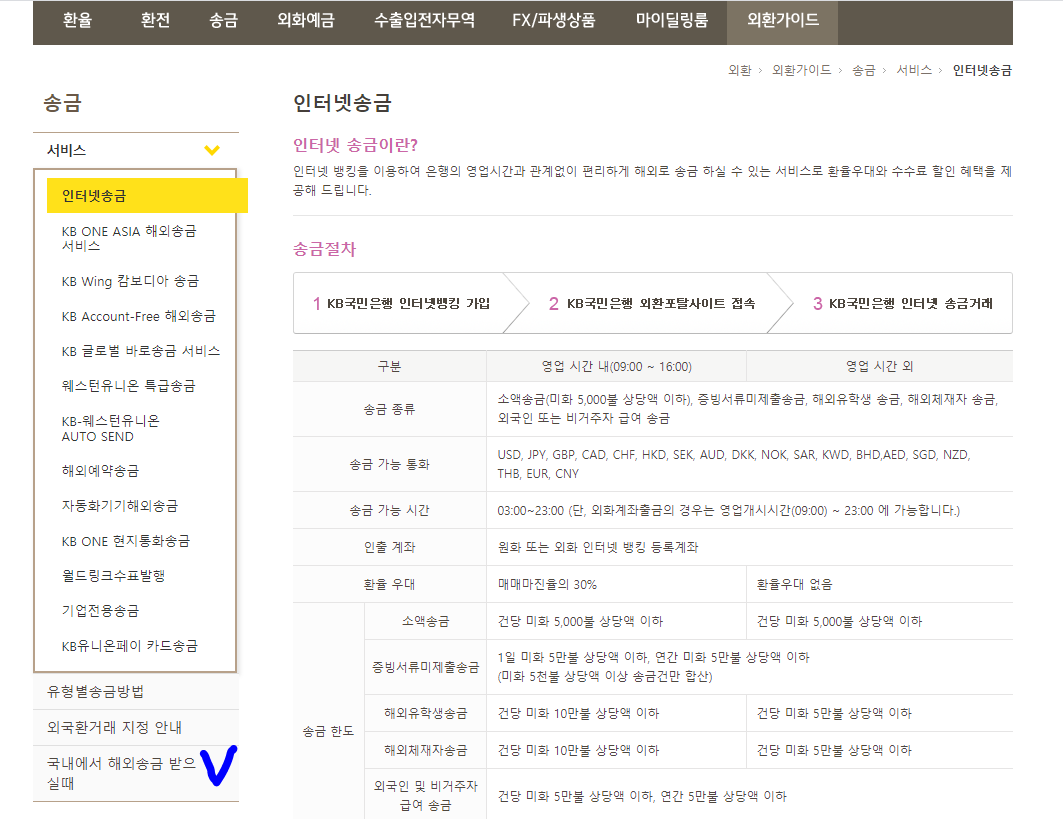
Task: Open 기업전용송금 page
Action: 100,611
